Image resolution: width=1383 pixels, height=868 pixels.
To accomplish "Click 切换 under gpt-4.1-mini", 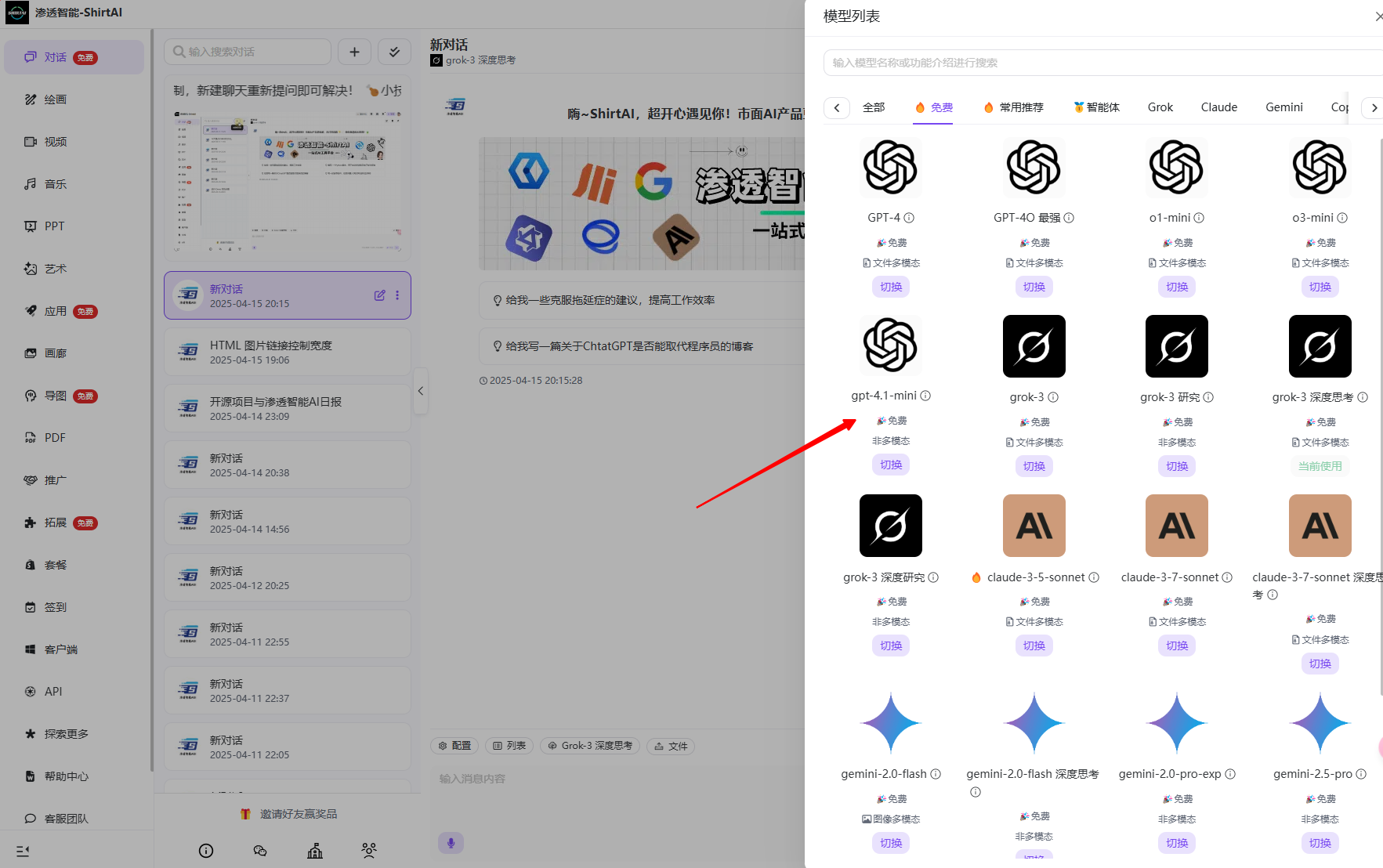I will 891,465.
